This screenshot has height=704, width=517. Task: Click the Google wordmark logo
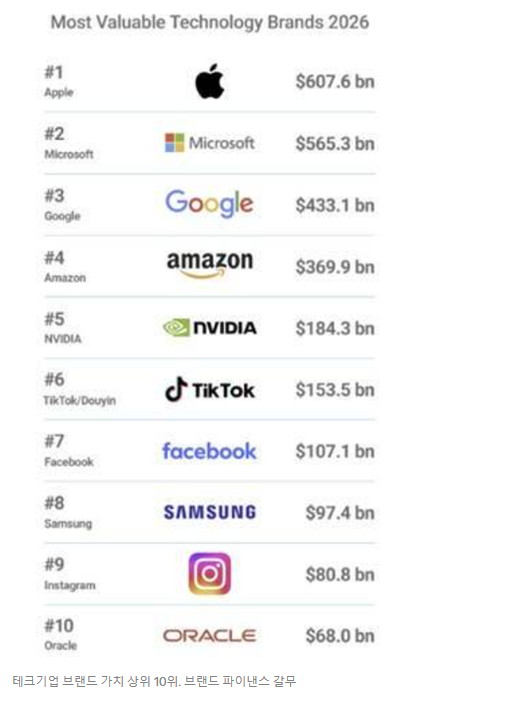[209, 203]
